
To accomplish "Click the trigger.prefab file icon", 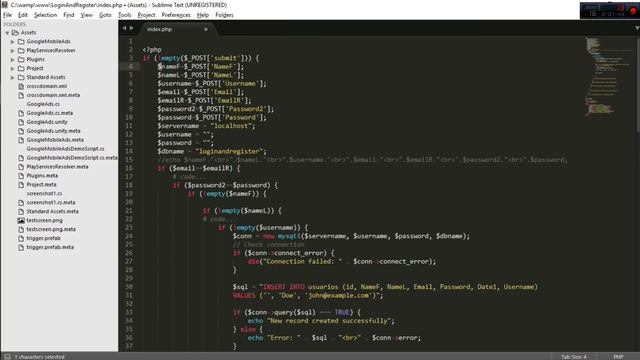I will pyautogui.click(x=21, y=238).
